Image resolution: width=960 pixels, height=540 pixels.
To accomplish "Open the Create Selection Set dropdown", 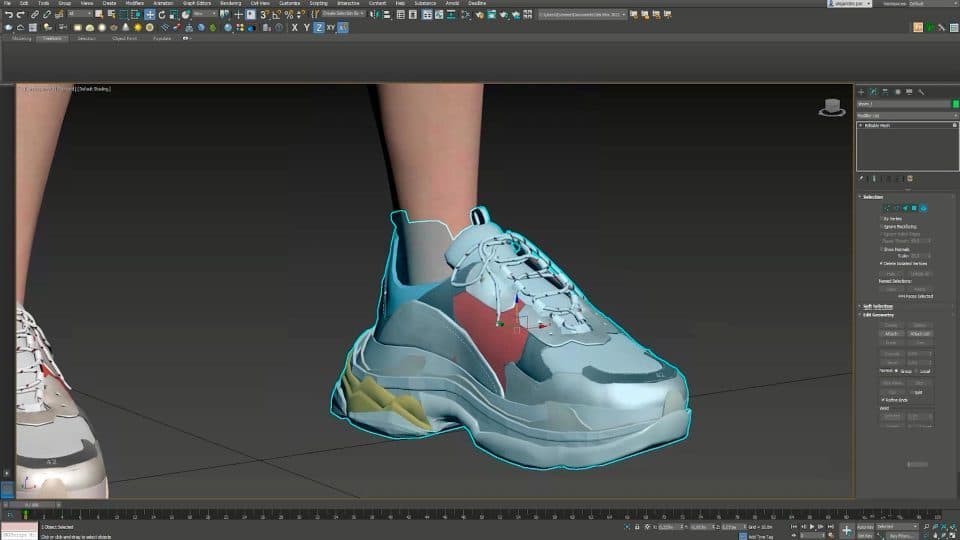I will (343, 14).
